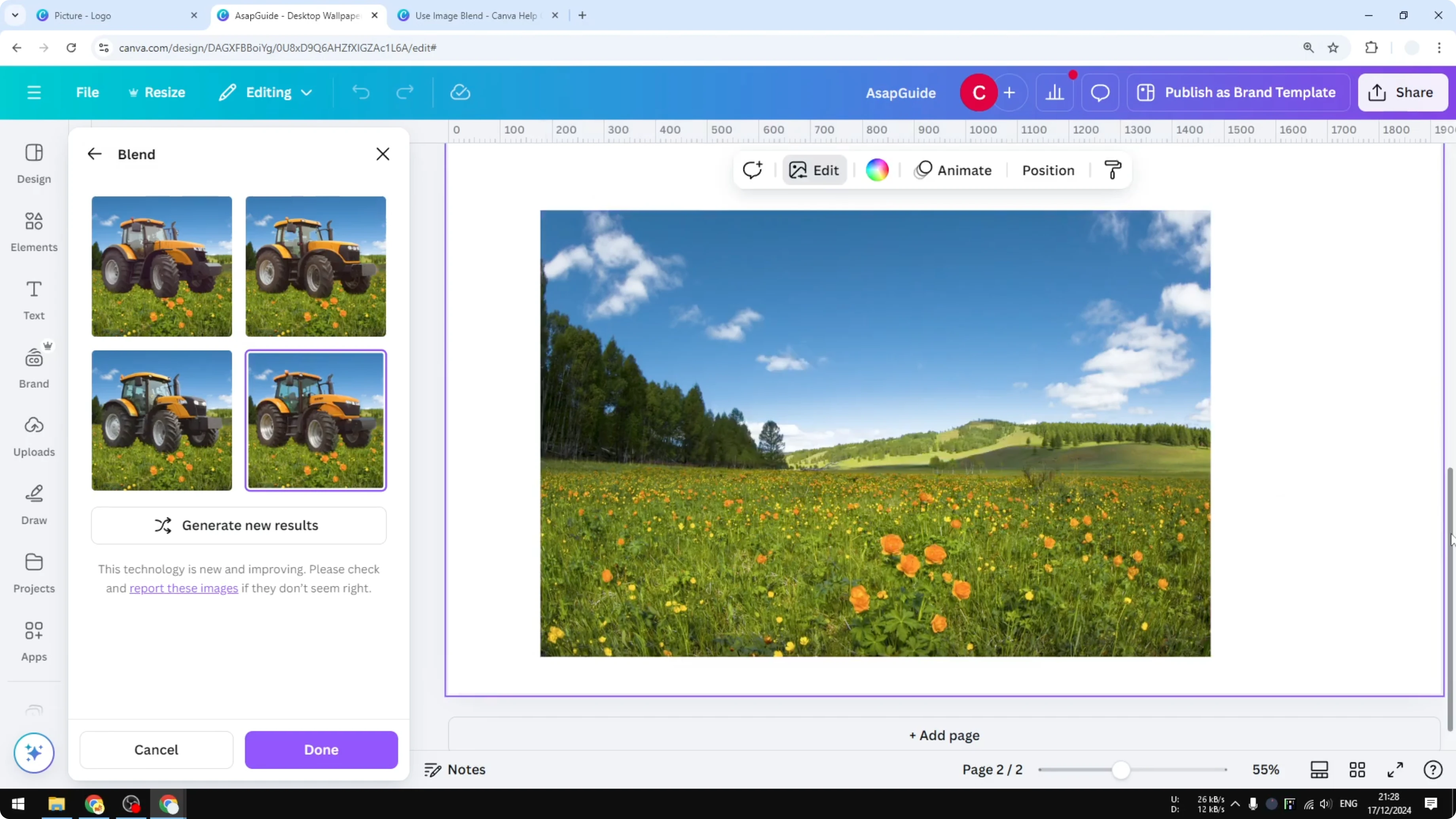Enter fullscreen presentation view
This screenshot has width=1456, height=819.
pyautogui.click(x=1395, y=769)
